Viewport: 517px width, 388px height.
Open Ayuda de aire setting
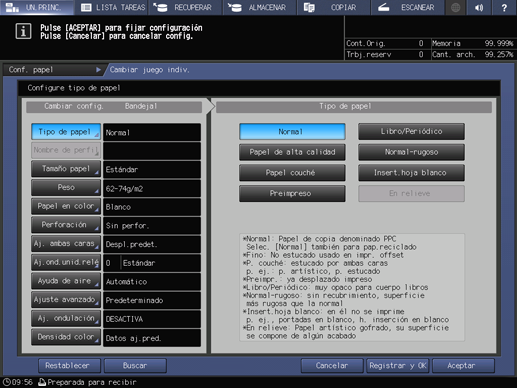coord(66,281)
